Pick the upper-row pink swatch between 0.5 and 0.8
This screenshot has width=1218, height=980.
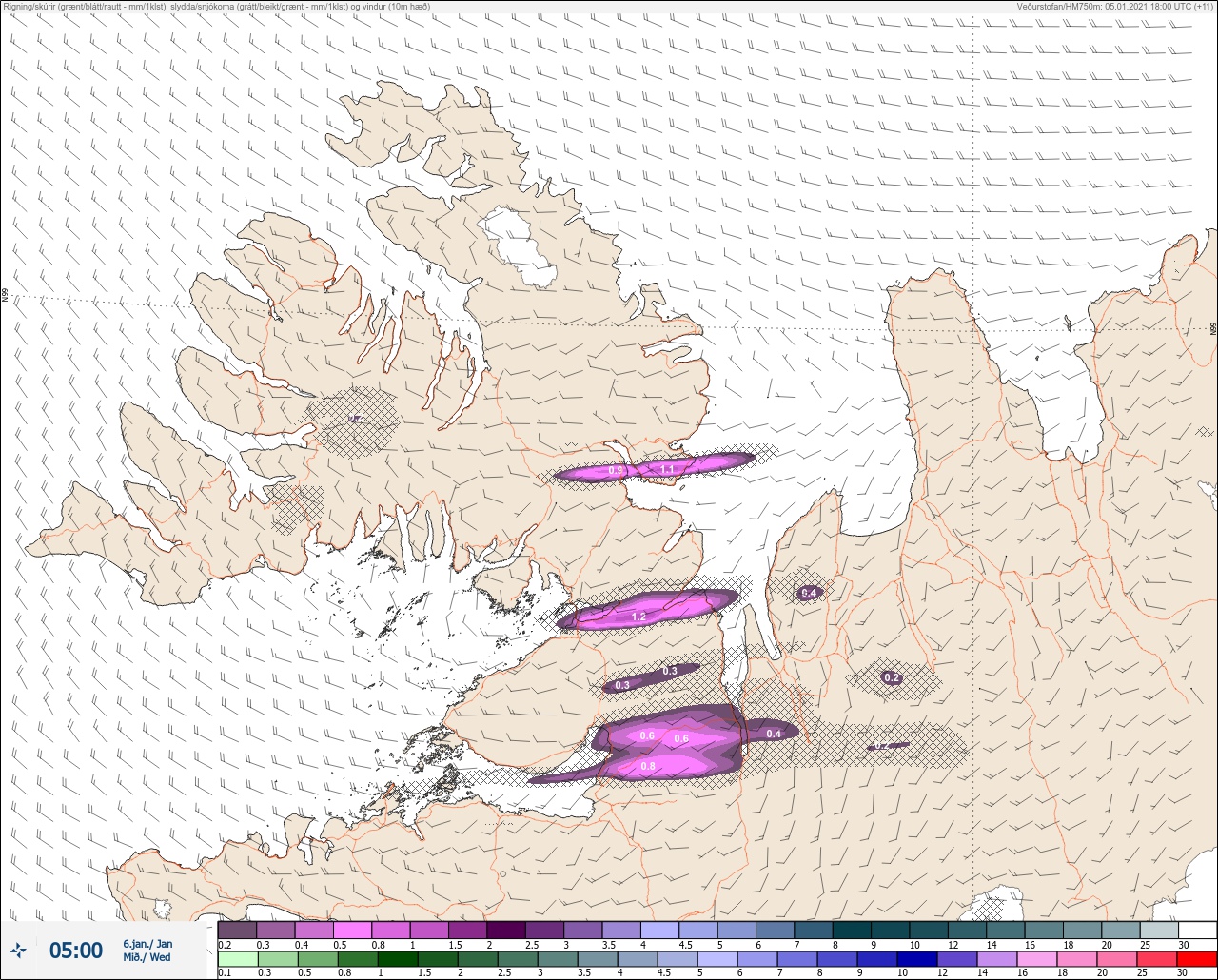pyautogui.click(x=353, y=930)
